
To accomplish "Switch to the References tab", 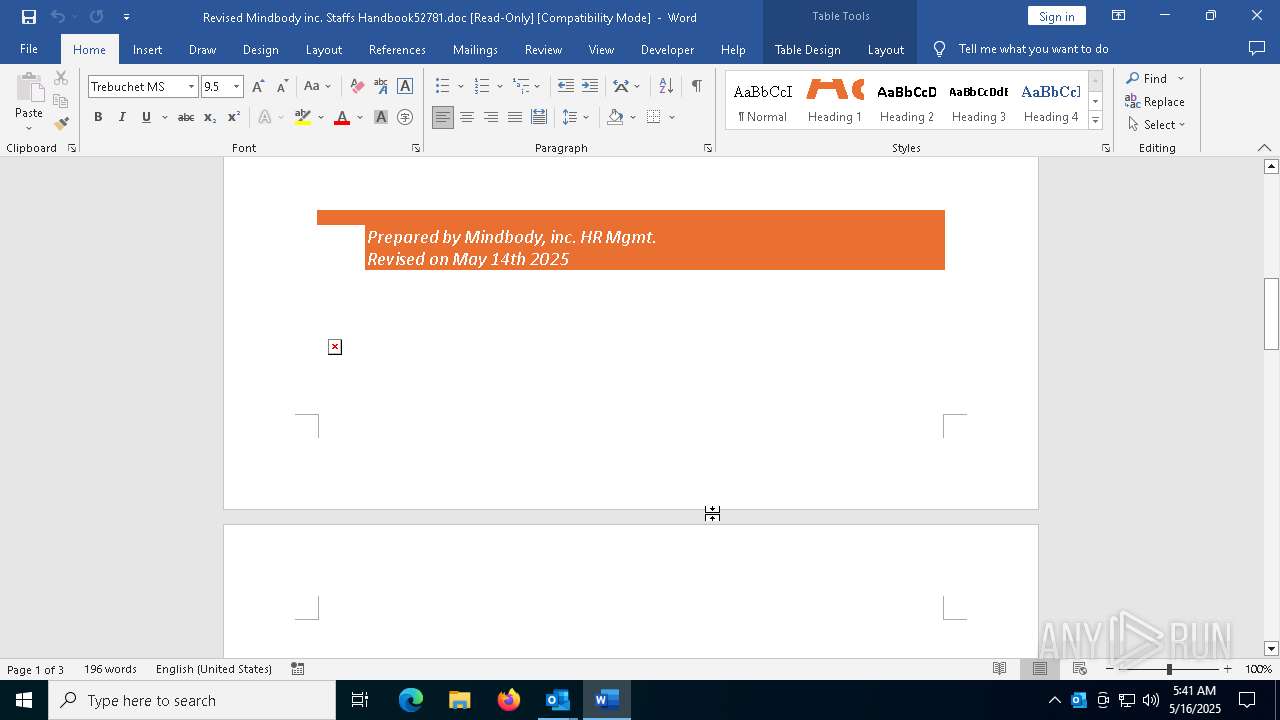I will point(397,50).
